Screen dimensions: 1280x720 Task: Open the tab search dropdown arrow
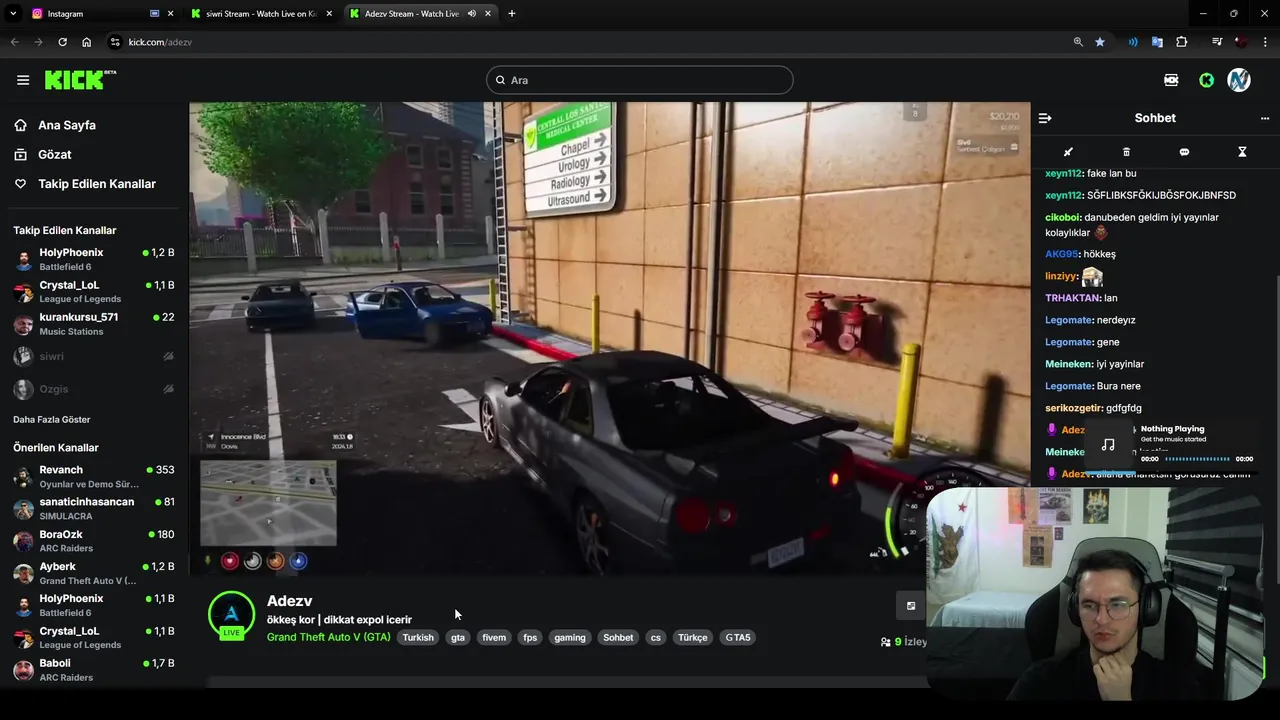[13, 14]
